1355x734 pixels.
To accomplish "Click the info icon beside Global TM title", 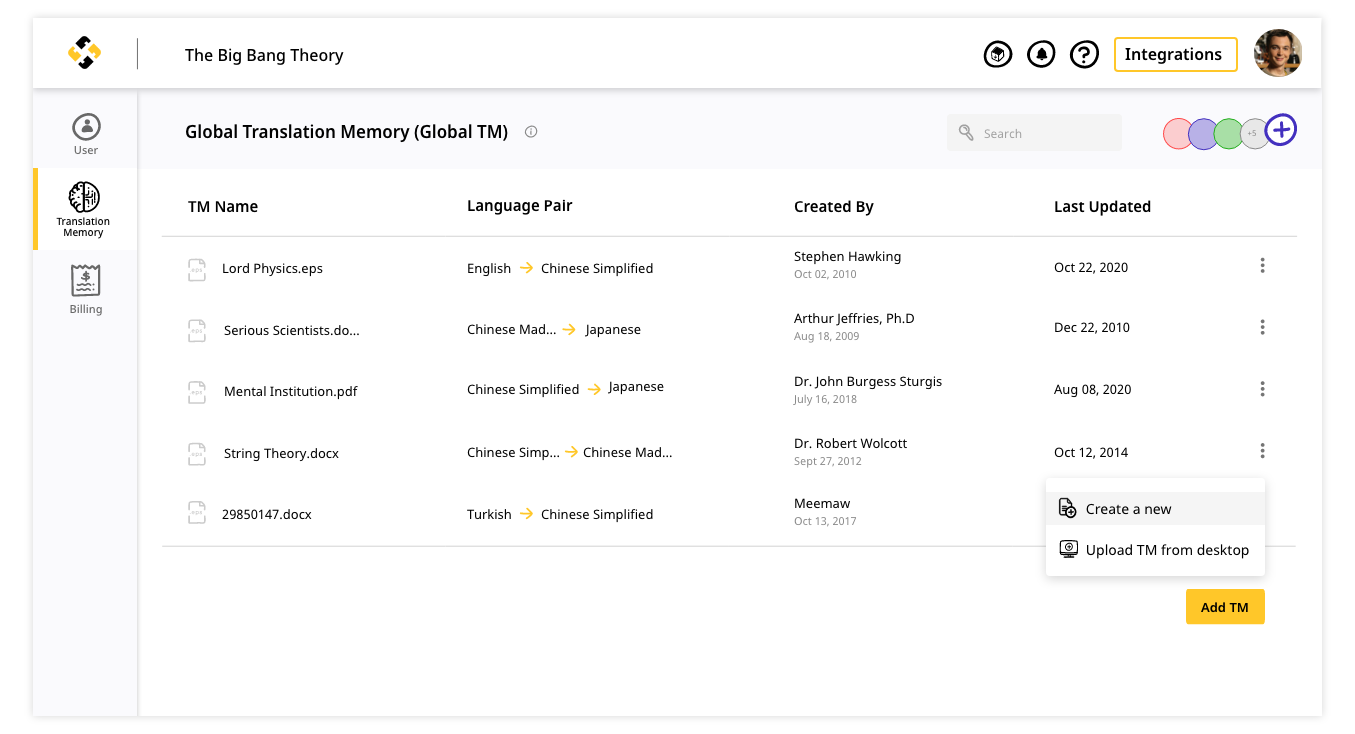I will click(531, 131).
